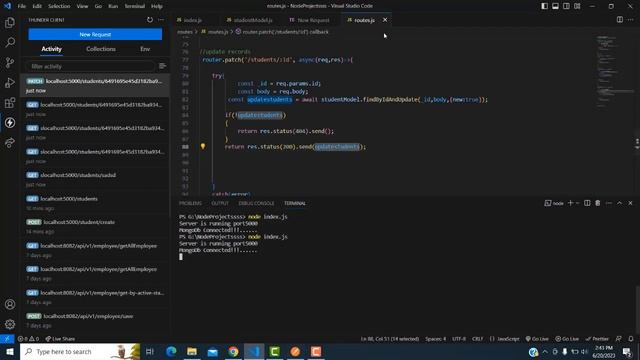Open the new terminal profile dropdown arrow

coord(577,203)
